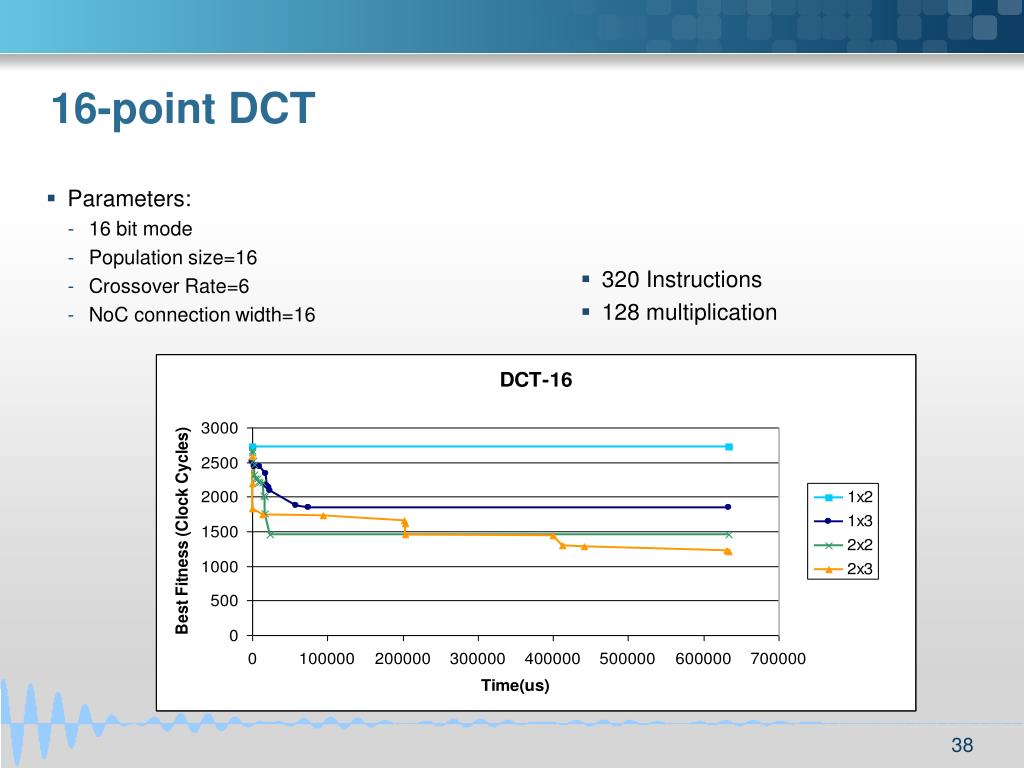Click 'NoC connection width=16' text
1024x768 pixels.
pyautogui.click(x=202, y=315)
